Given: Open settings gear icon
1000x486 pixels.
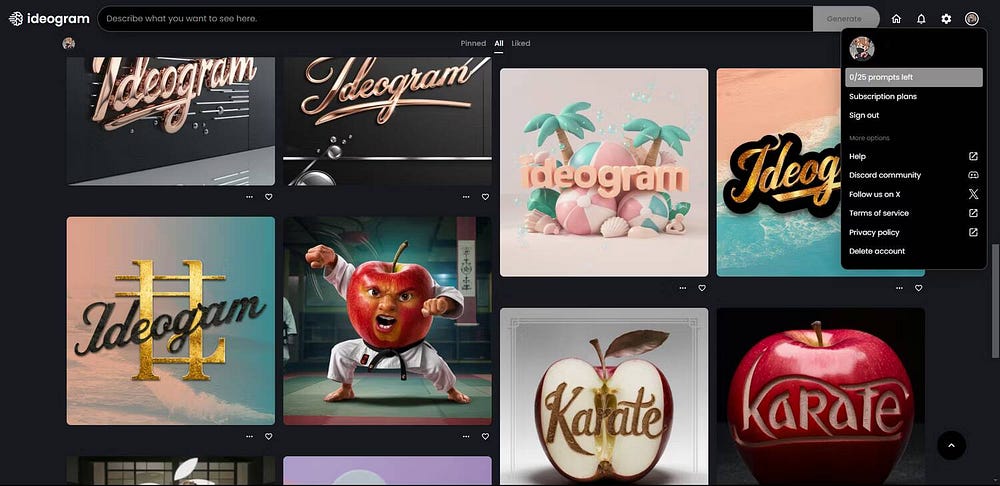Looking at the screenshot, I should point(946,19).
